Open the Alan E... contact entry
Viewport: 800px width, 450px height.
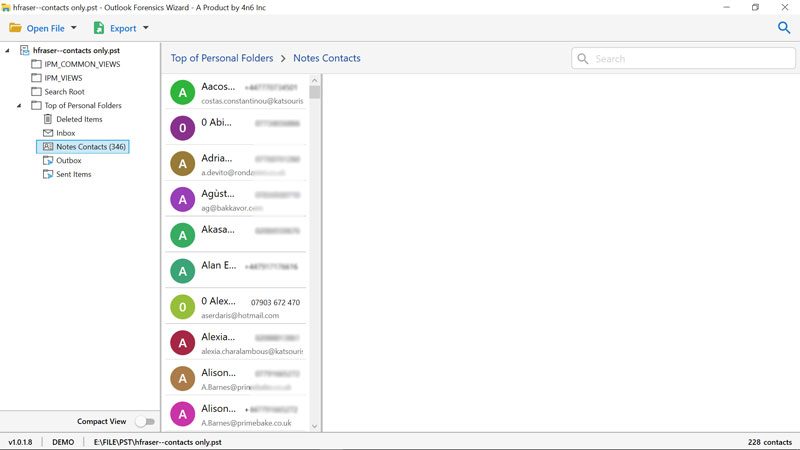(x=236, y=270)
